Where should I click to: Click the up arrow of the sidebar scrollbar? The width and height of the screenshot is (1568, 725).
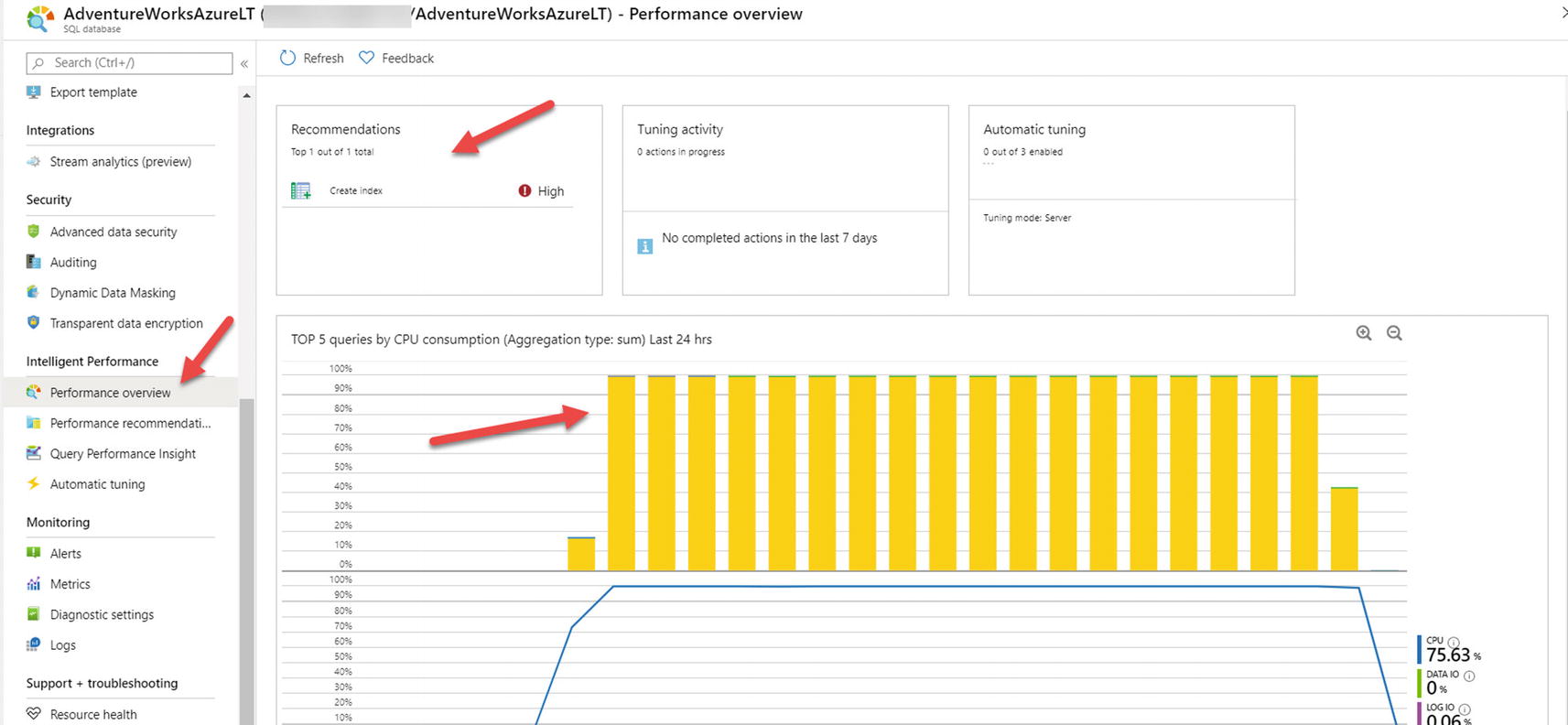(246, 95)
